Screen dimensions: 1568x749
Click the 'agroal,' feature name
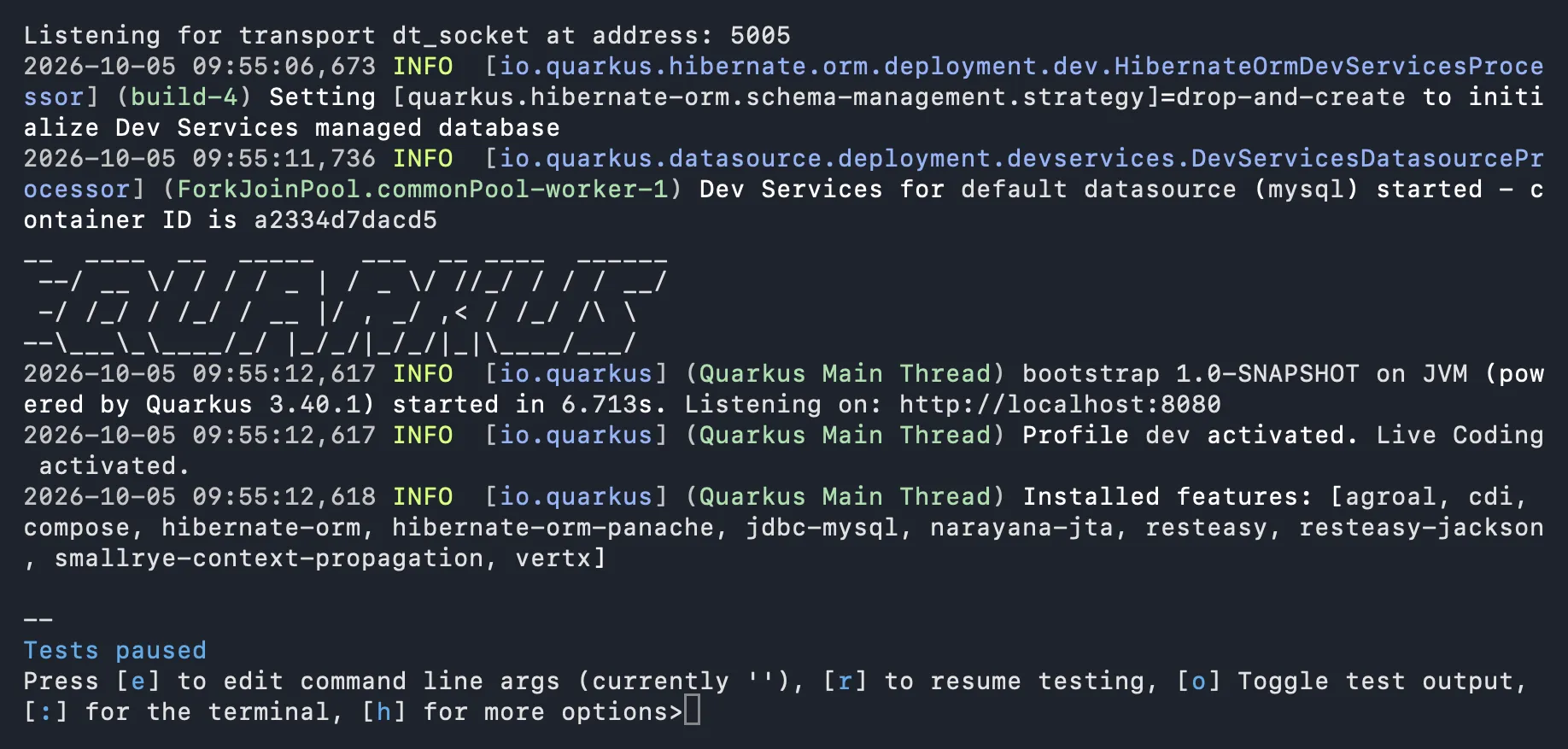(x=1398, y=496)
